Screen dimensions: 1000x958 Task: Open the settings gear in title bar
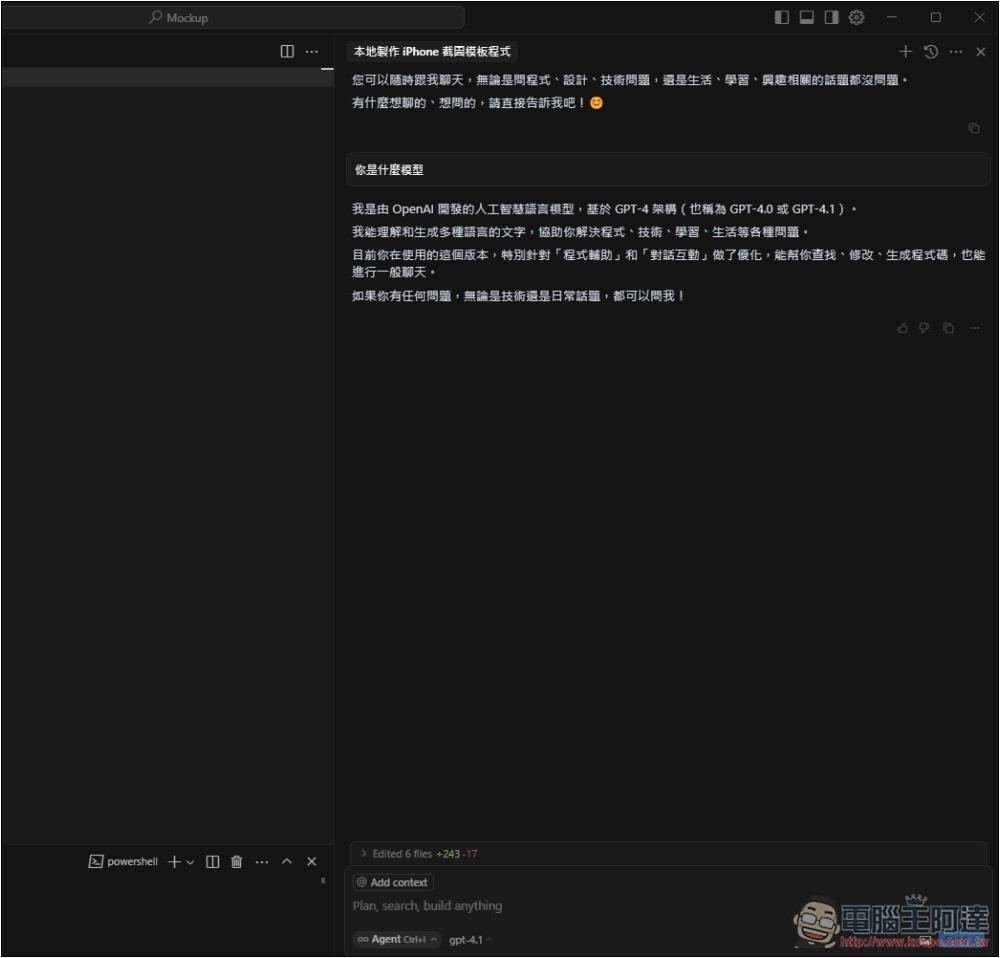(856, 17)
